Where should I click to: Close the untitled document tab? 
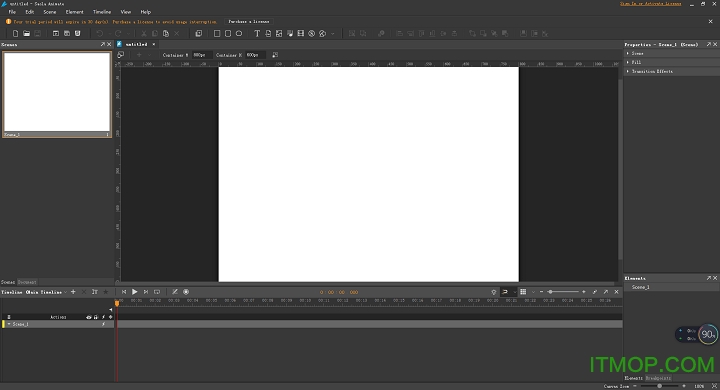[x=154, y=45]
